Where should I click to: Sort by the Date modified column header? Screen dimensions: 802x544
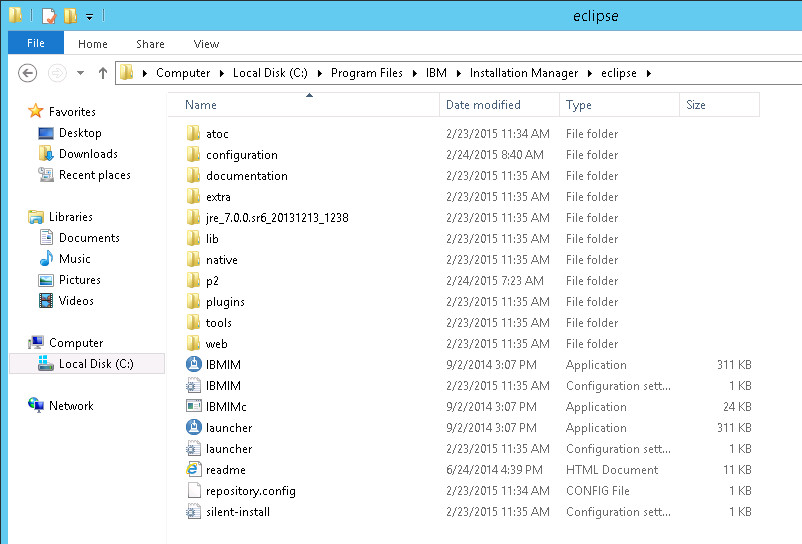[499, 105]
